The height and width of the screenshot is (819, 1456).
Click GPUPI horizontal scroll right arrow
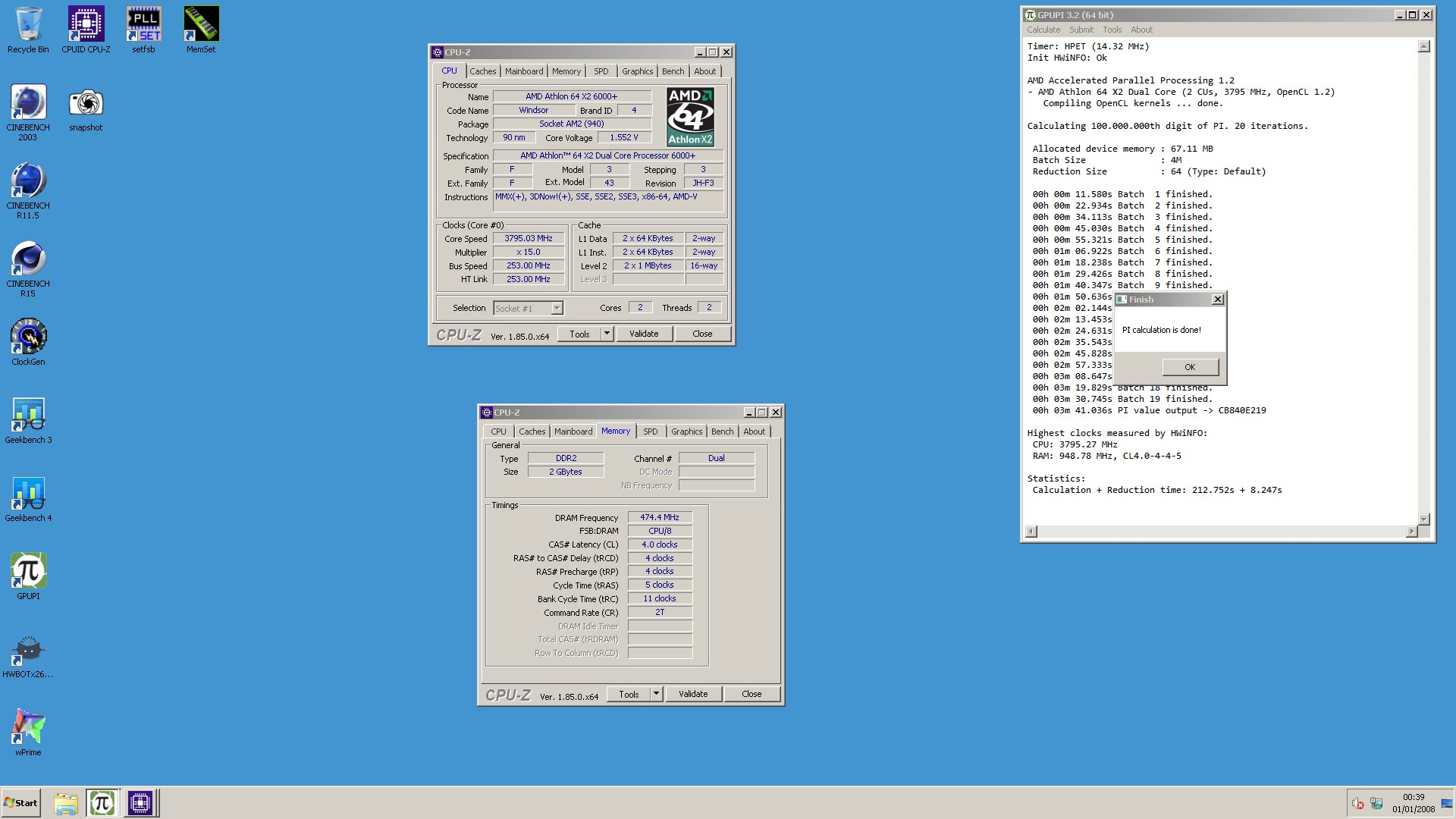pyautogui.click(x=1411, y=532)
